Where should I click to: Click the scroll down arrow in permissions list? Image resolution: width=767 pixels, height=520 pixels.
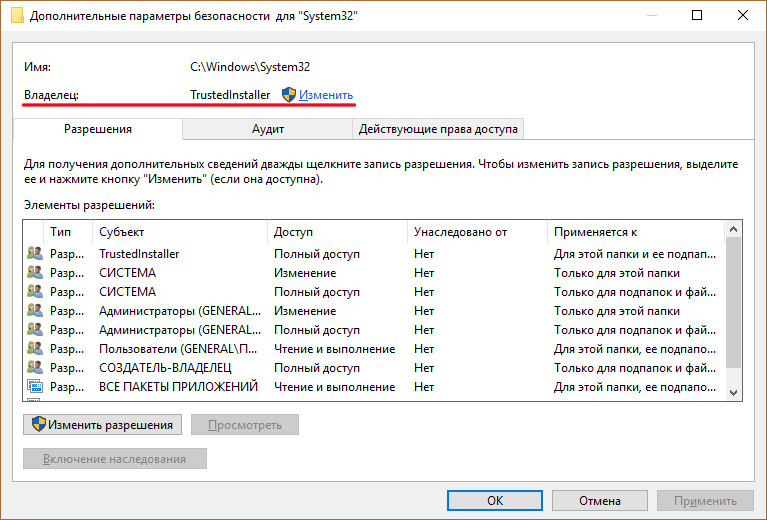pos(733,392)
